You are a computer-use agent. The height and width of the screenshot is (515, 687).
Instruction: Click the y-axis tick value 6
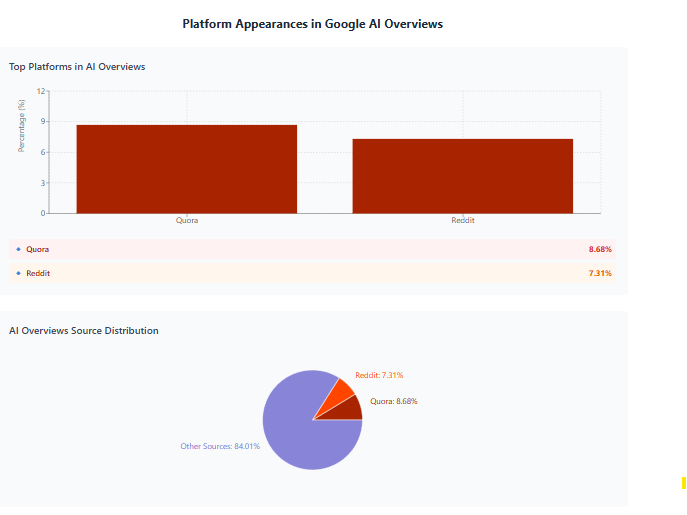tap(43, 152)
